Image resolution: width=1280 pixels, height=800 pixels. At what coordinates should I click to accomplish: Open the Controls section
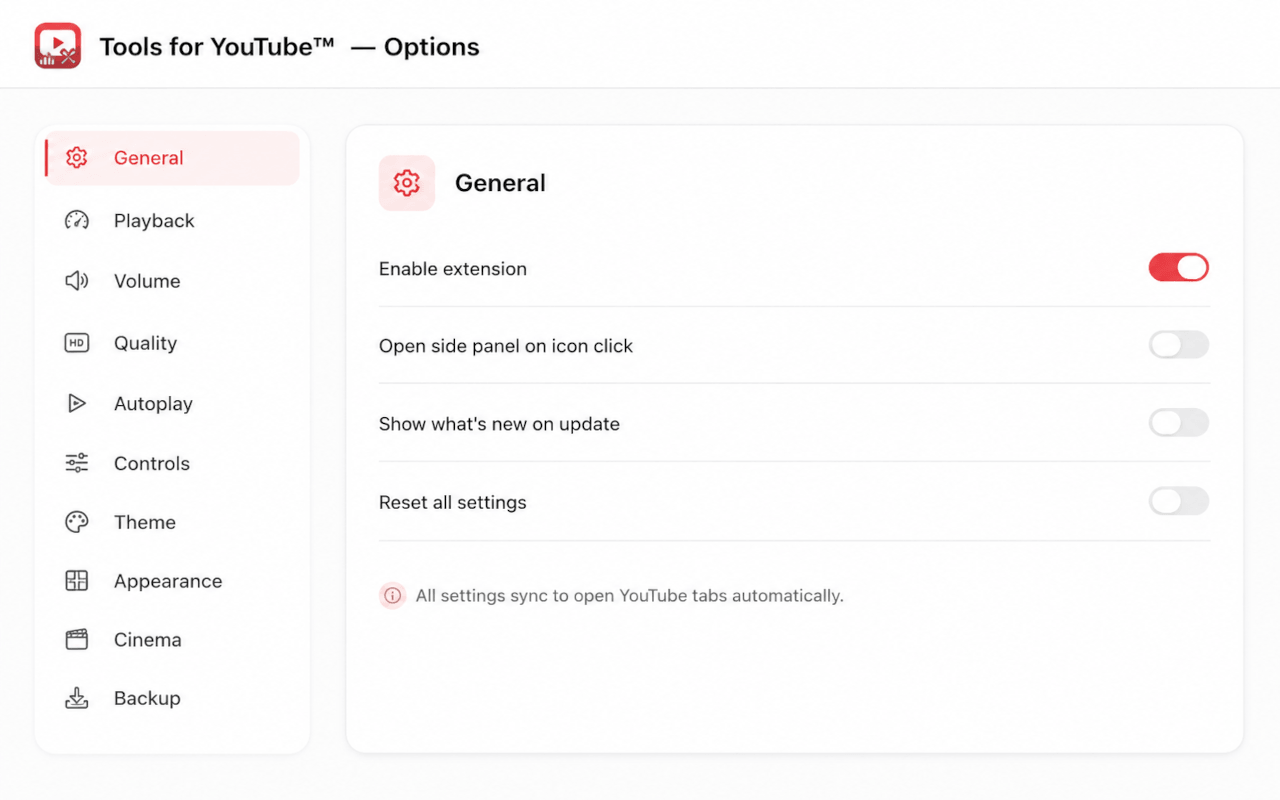(x=172, y=463)
